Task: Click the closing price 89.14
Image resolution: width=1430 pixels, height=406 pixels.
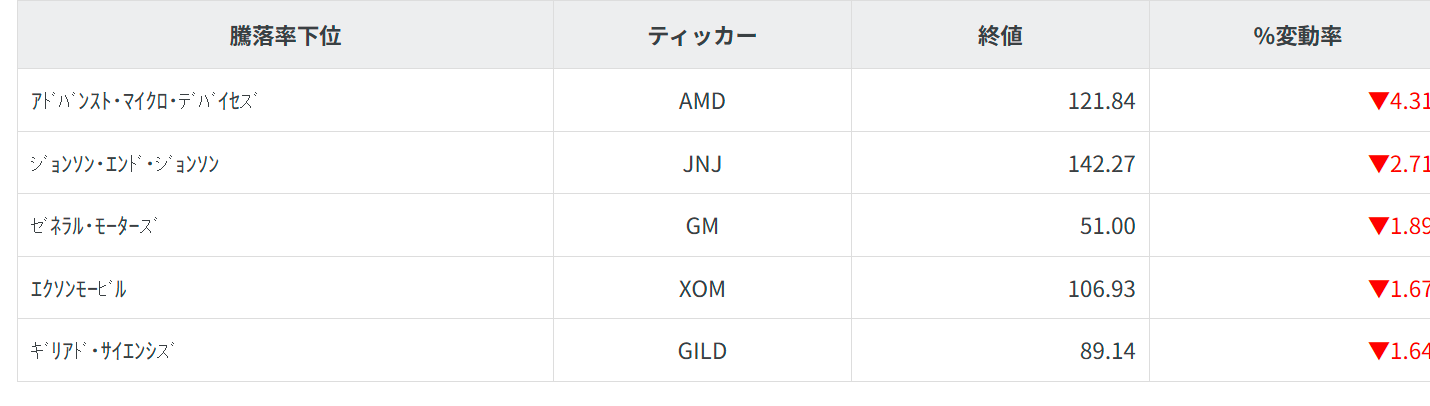Action: coord(1108,351)
